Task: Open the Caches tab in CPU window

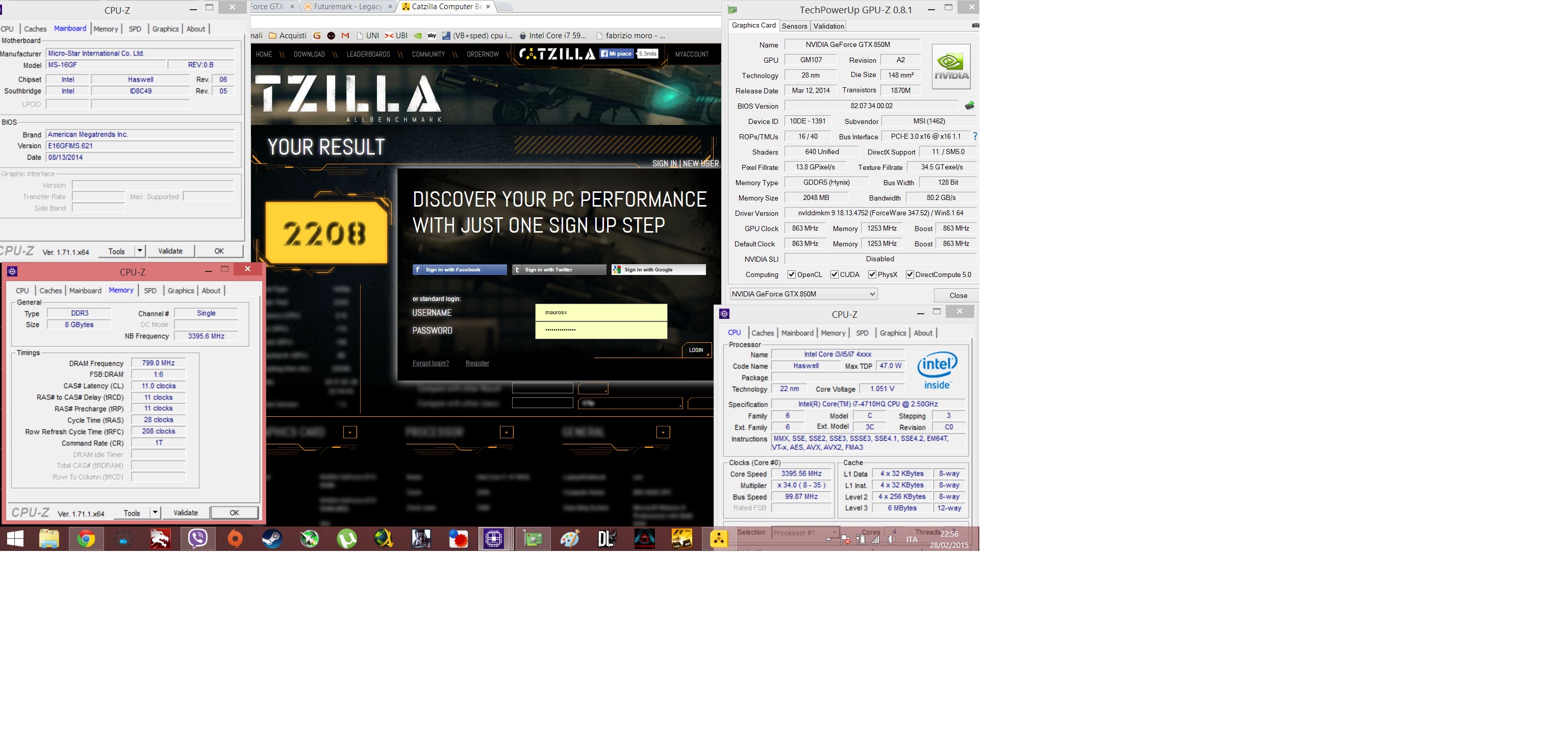Action: coord(762,333)
